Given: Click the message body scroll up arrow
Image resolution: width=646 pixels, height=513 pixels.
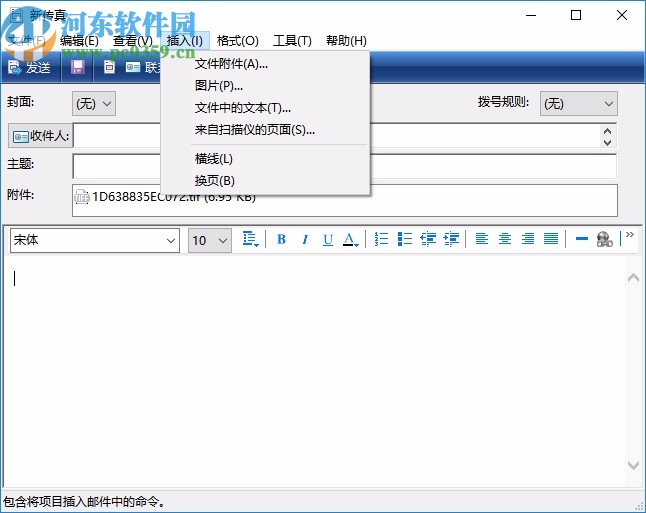Looking at the screenshot, I should [x=633, y=278].
